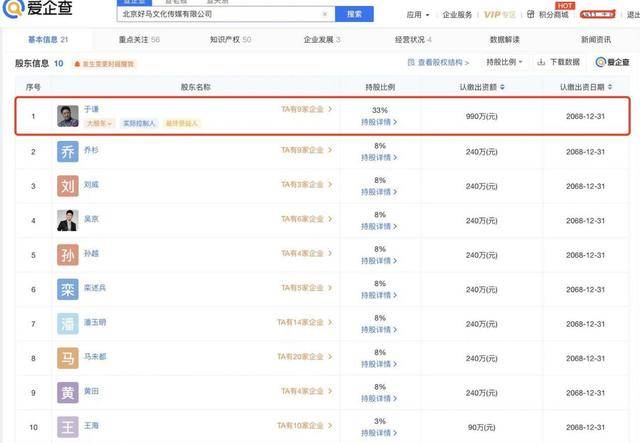The image size is (640, 443).
Task: Click the 马 avatar icon for 马未都
Action: click(68, 358)
